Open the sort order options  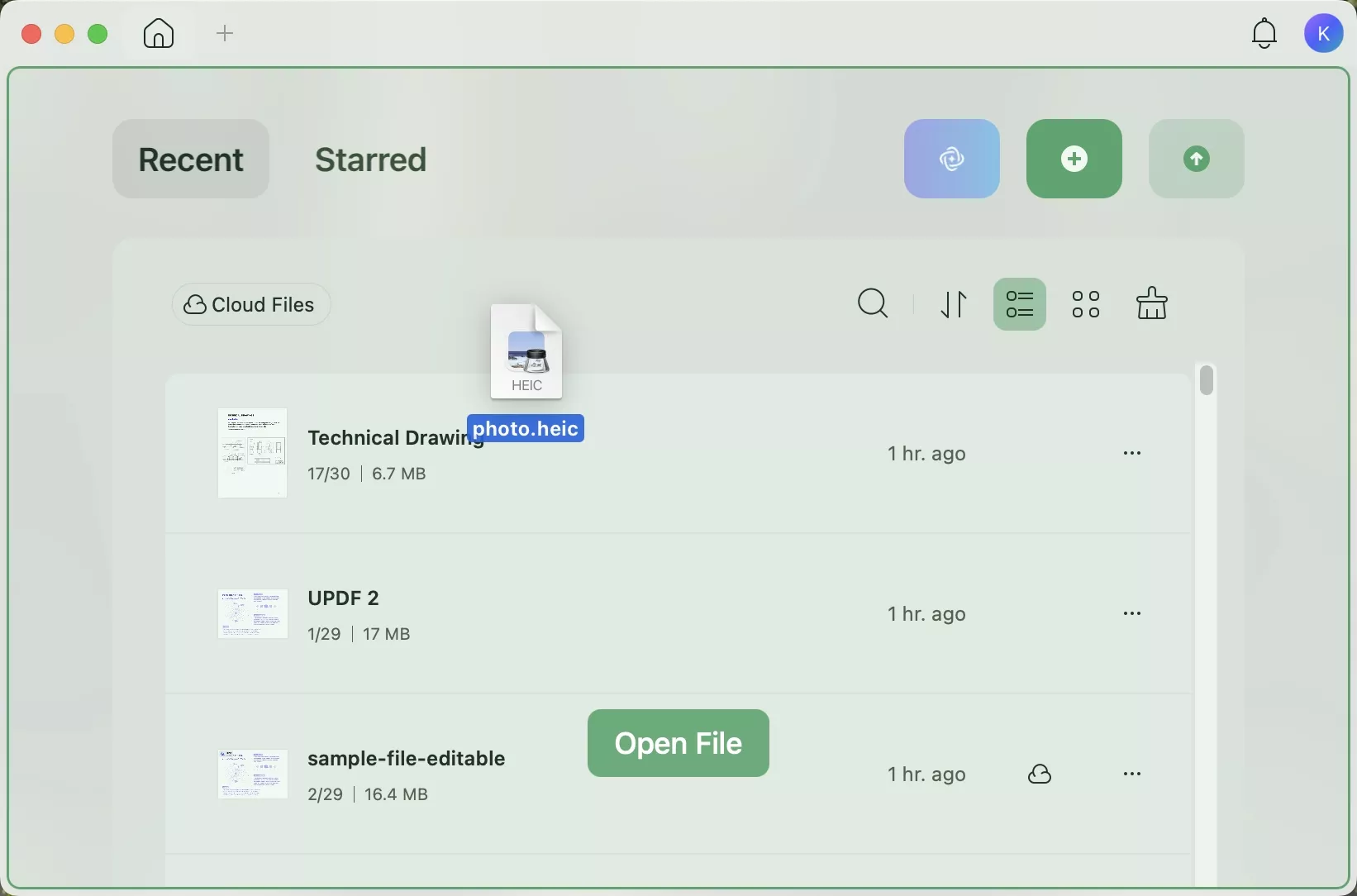[x=955, y=304]
